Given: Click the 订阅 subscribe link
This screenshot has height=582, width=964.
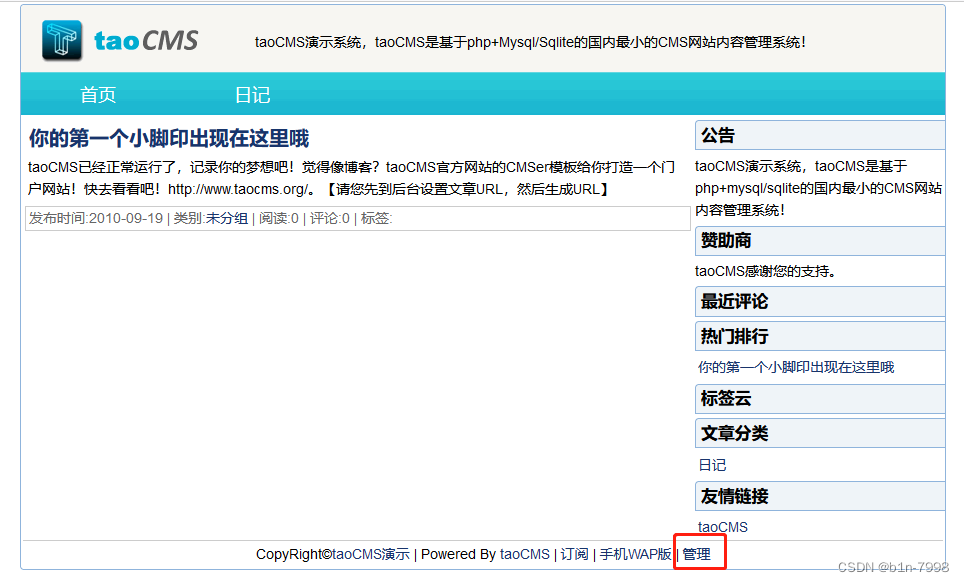Looking at the screenshot, I should tap(574, 554).
